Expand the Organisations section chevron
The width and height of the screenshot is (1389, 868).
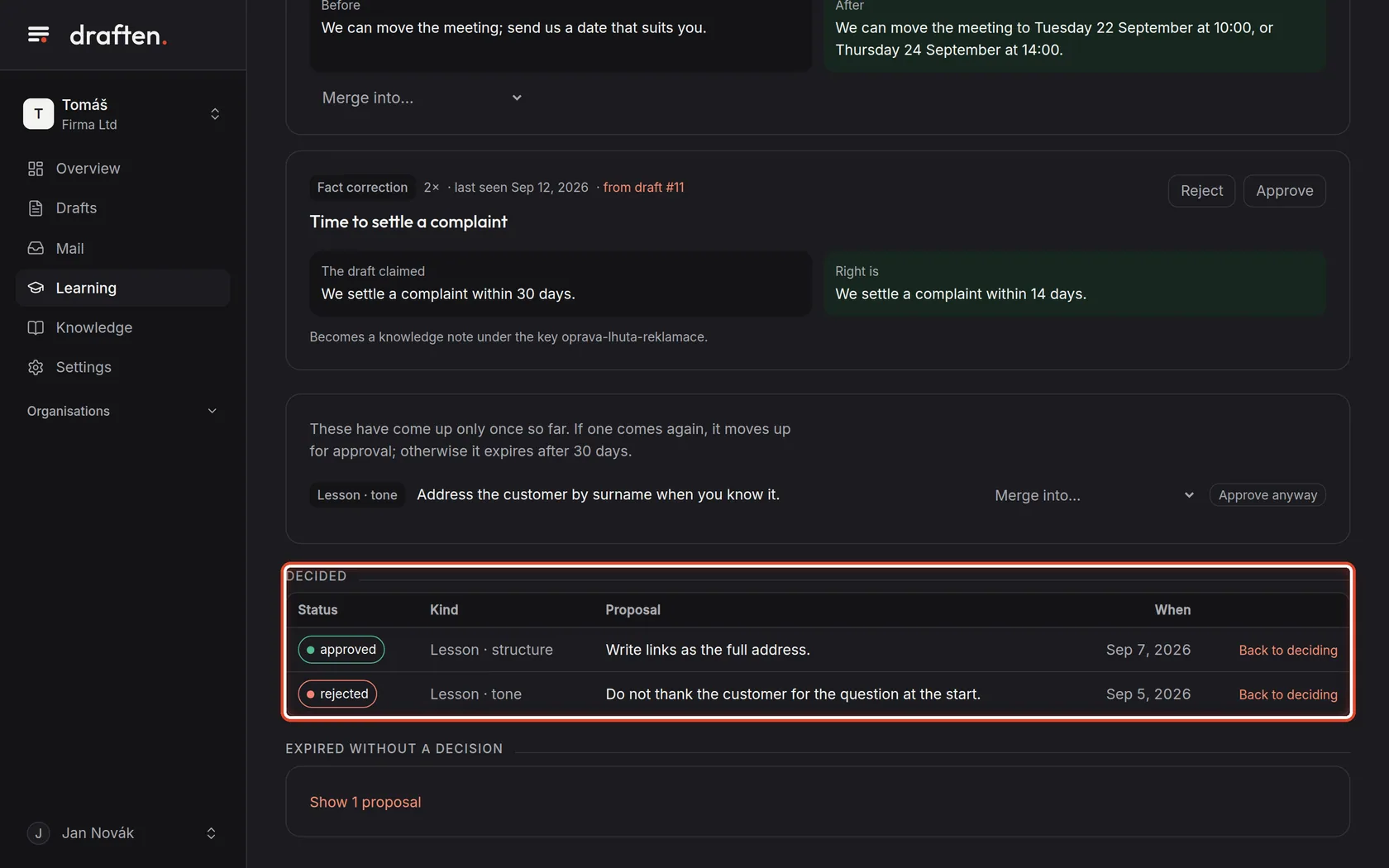click(212, 411)
